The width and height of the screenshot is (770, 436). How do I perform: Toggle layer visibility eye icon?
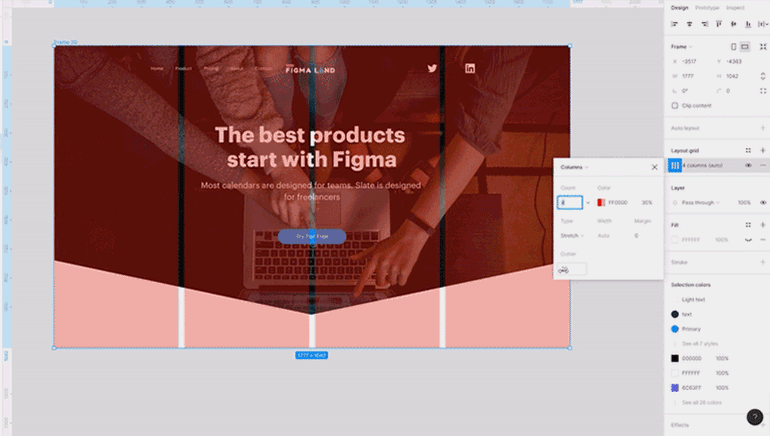pos(763,202)
